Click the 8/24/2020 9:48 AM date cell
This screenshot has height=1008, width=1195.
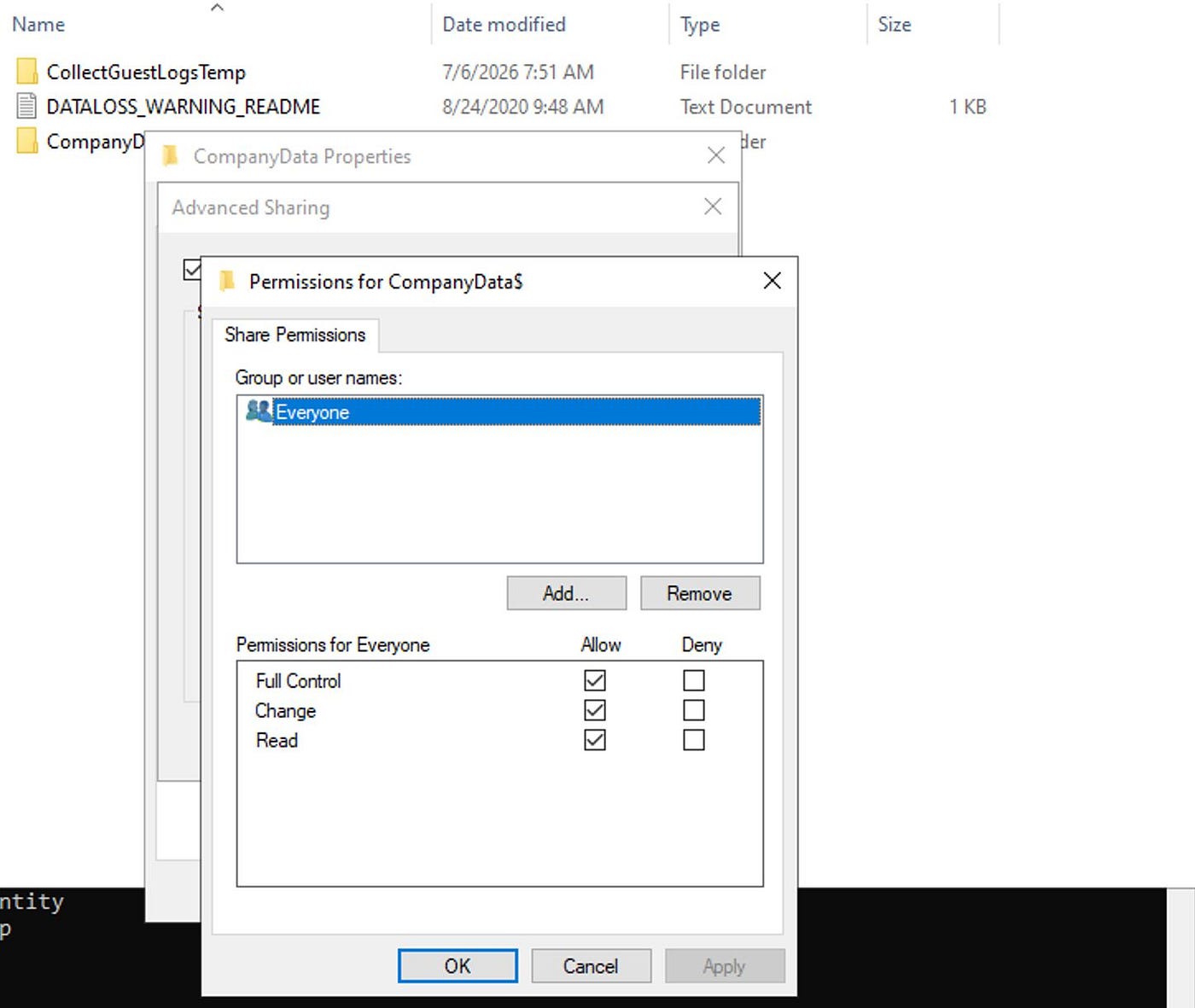click(x=523, y=107)
